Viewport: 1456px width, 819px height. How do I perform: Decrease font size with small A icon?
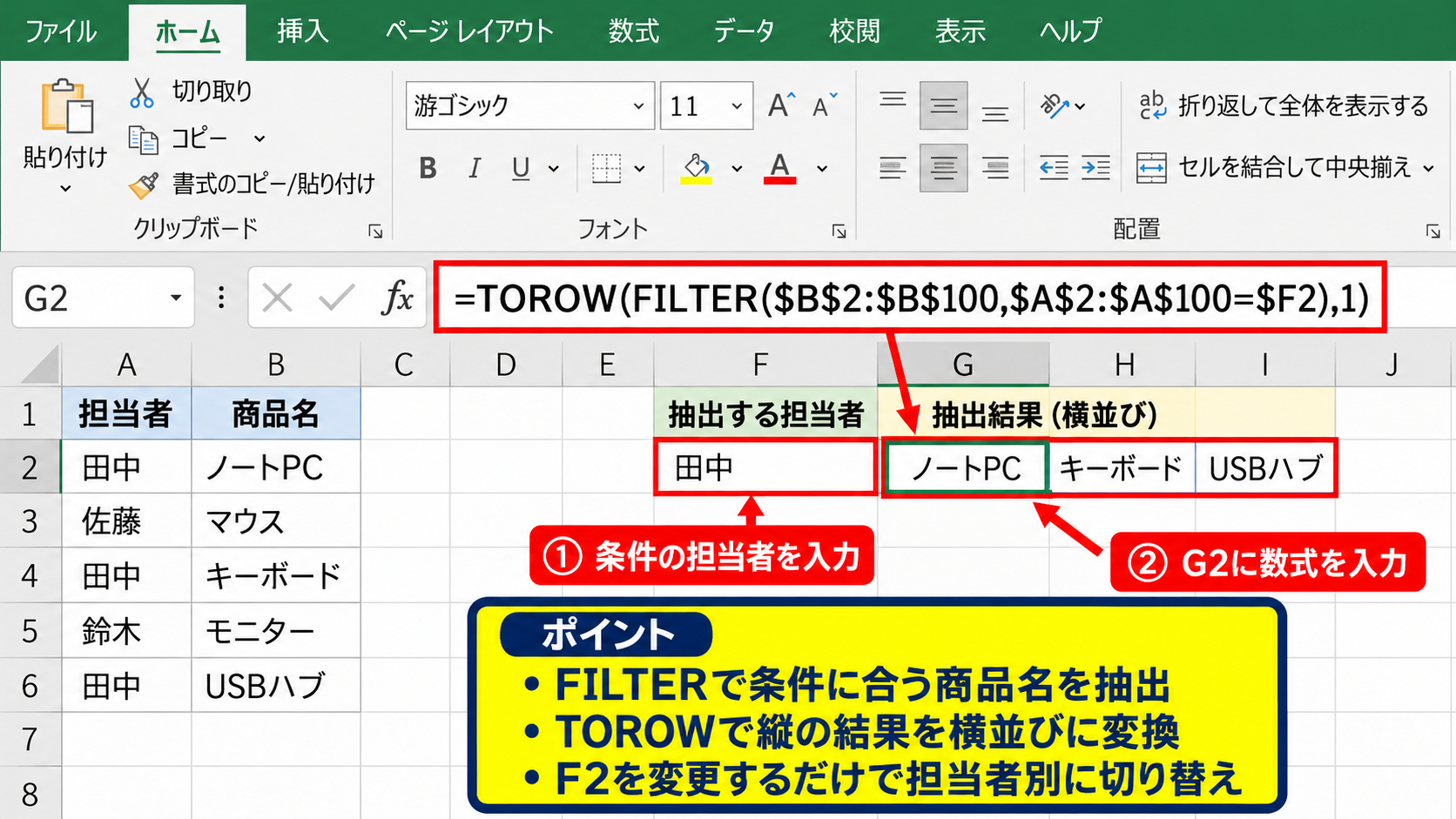coord(824,105)
